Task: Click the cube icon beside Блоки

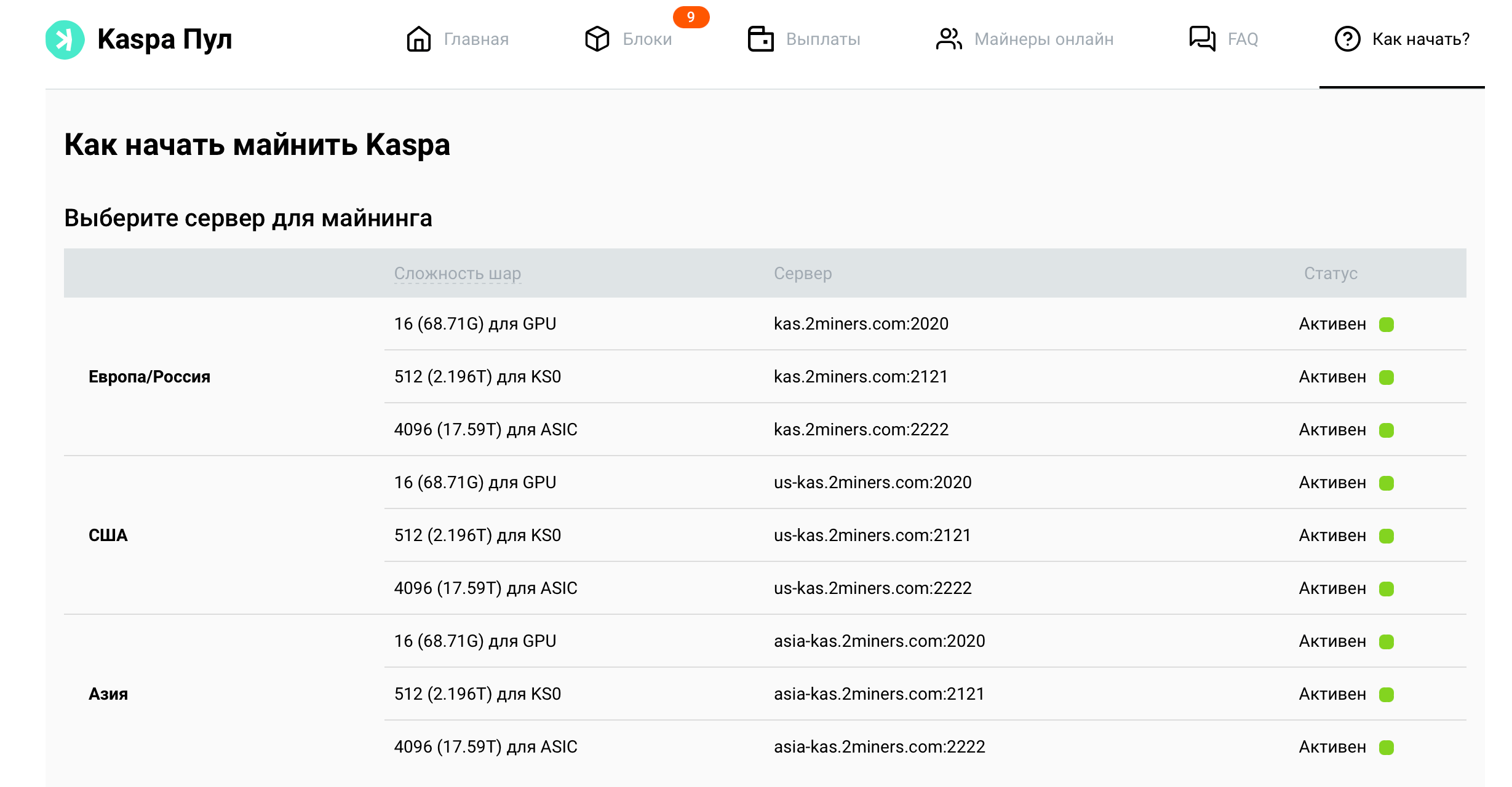Action: pos(597,39)
